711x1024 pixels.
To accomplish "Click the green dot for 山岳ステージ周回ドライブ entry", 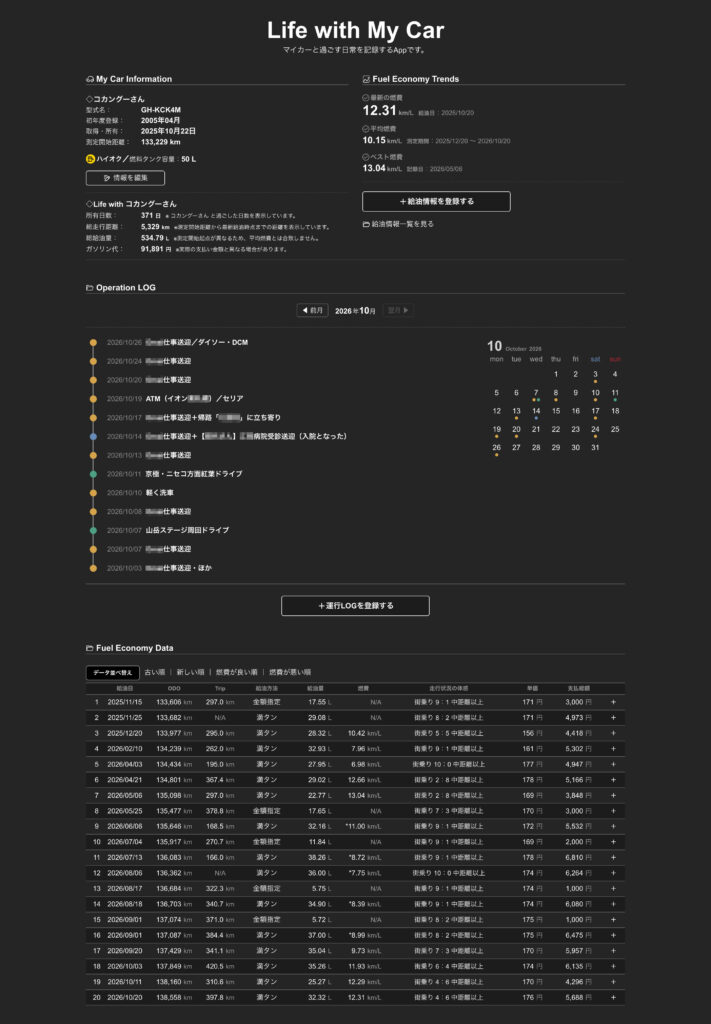I will (x=93, y=530).
